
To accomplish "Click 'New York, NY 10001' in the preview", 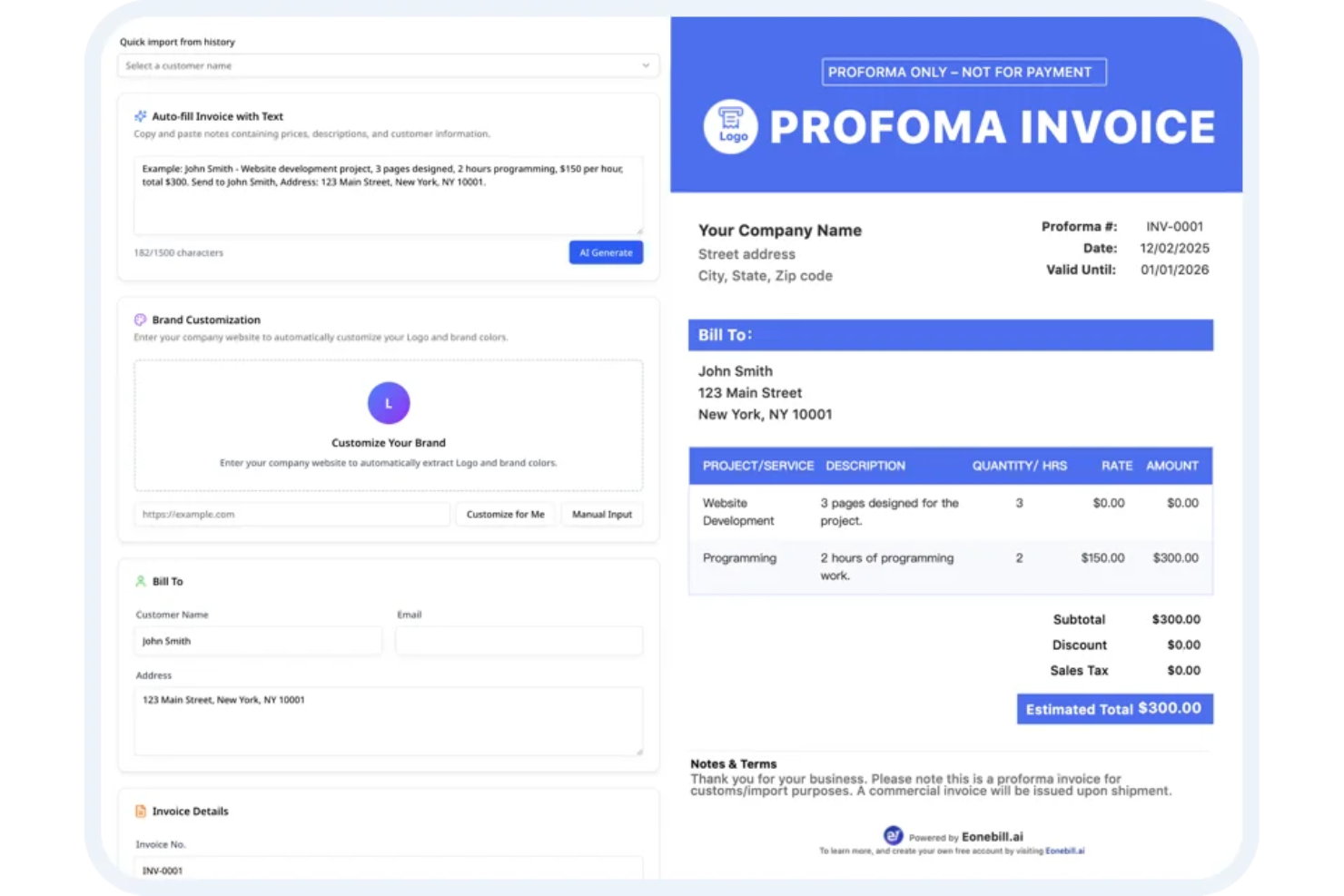I will click(x=765, y=415).
